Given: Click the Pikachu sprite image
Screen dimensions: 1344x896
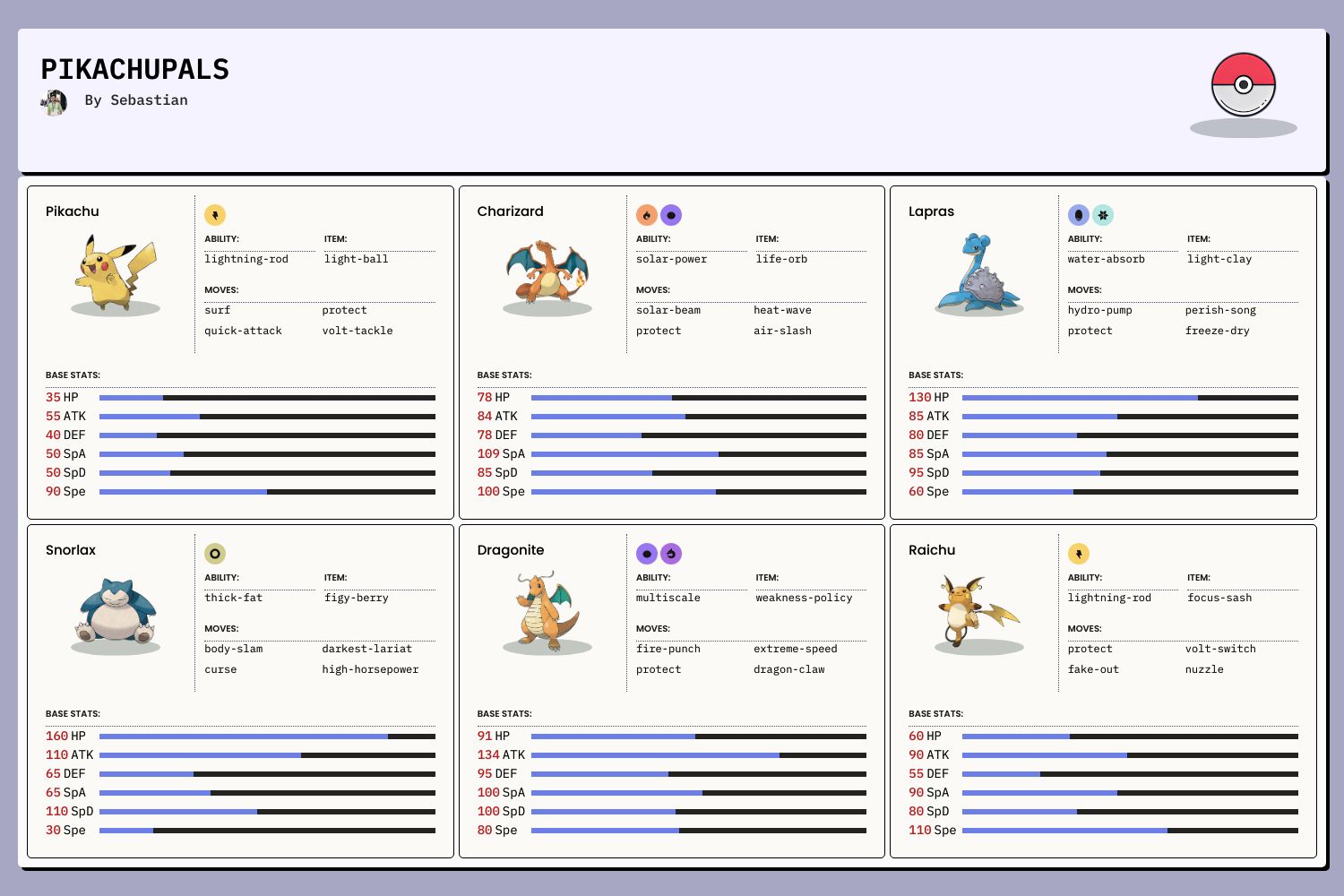Looking at the screenshot, I should point(116,272).
